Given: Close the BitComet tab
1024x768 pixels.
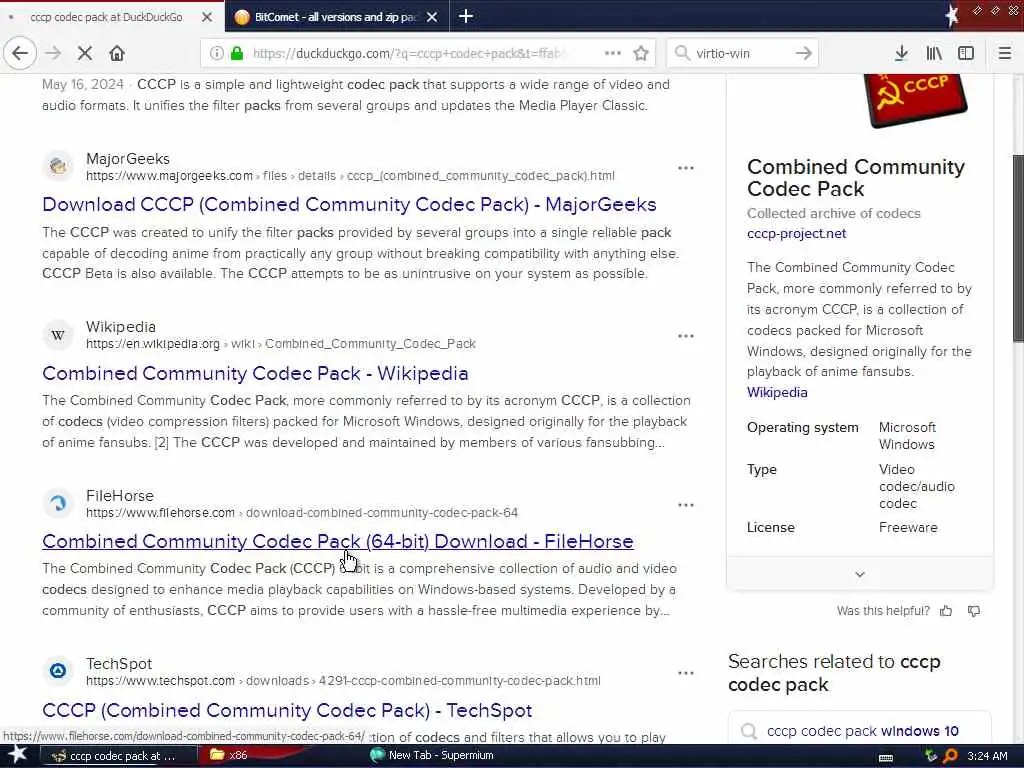Looking at the screenshot, I should (x=432, y=17).
